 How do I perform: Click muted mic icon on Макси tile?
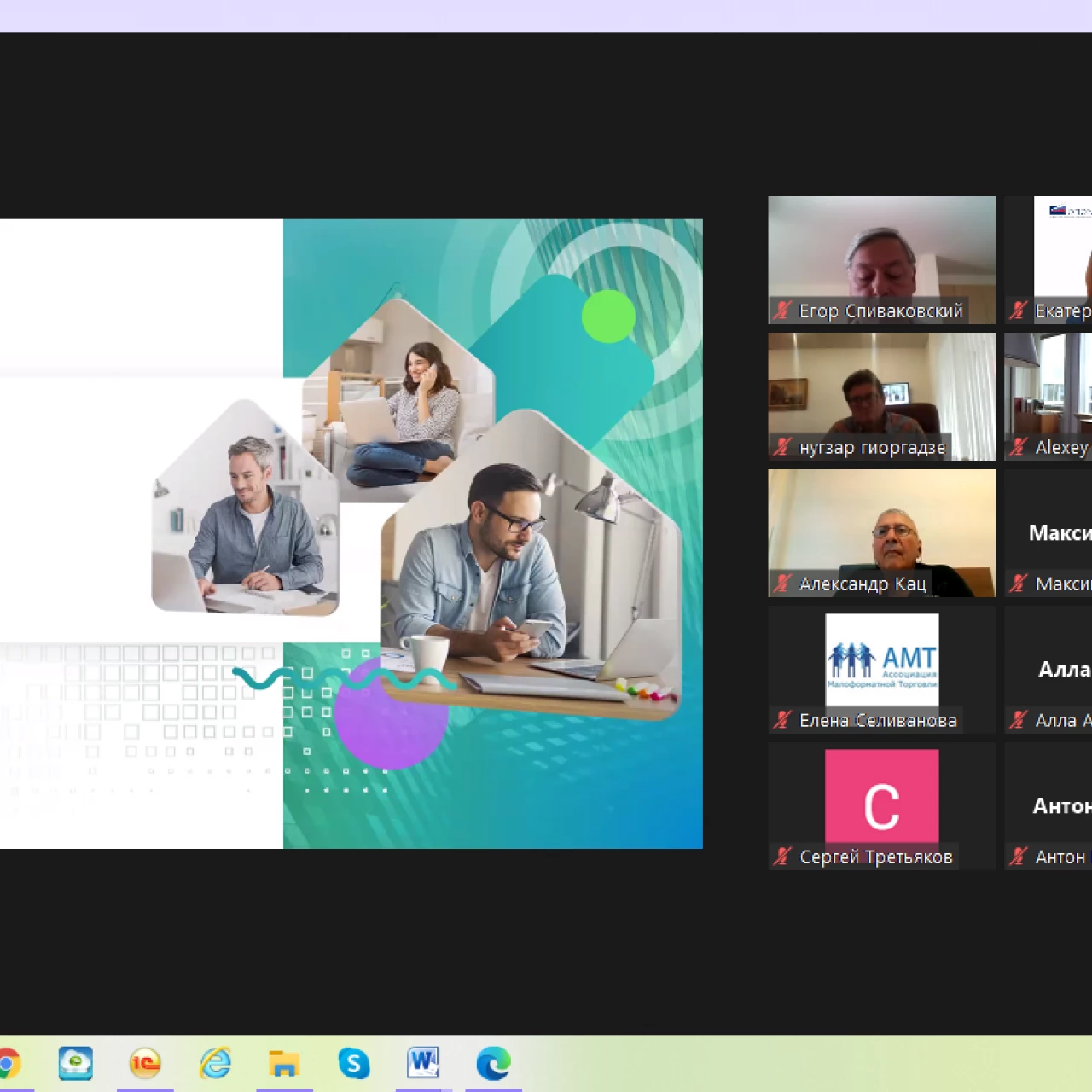click(1018, 584)
